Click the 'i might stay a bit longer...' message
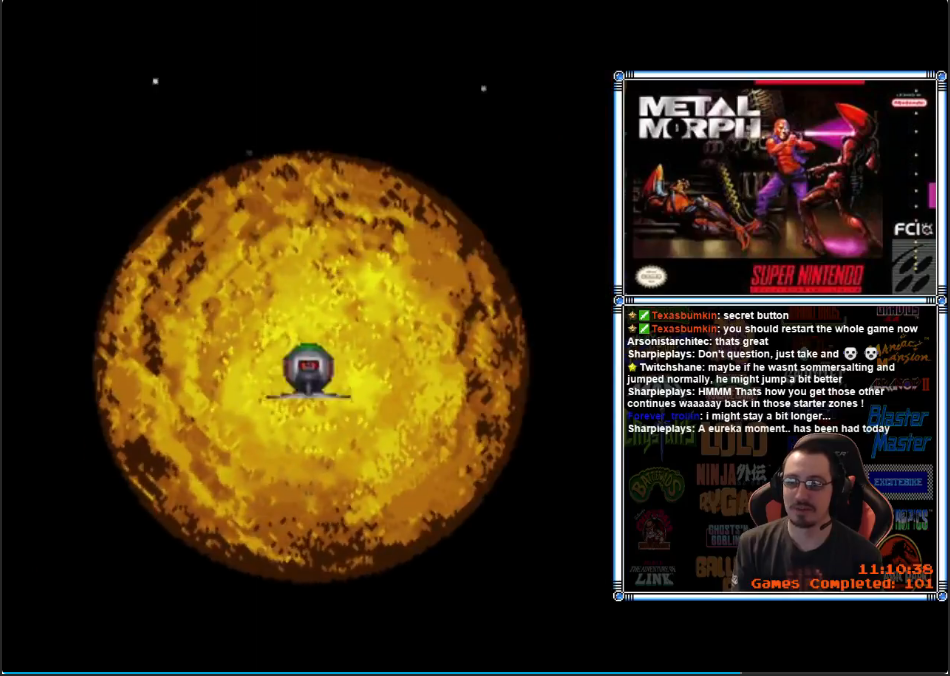Screen dimensions: 950x676 coord(767,416)
